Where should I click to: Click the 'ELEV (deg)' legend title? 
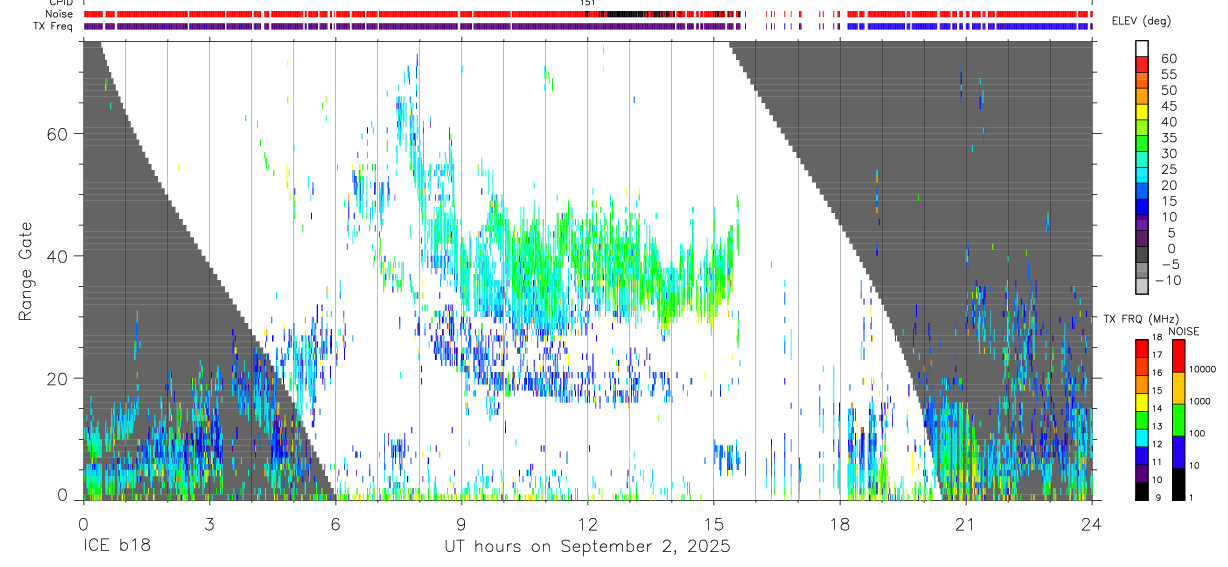pyautogui.click(x=1141, y=21)
